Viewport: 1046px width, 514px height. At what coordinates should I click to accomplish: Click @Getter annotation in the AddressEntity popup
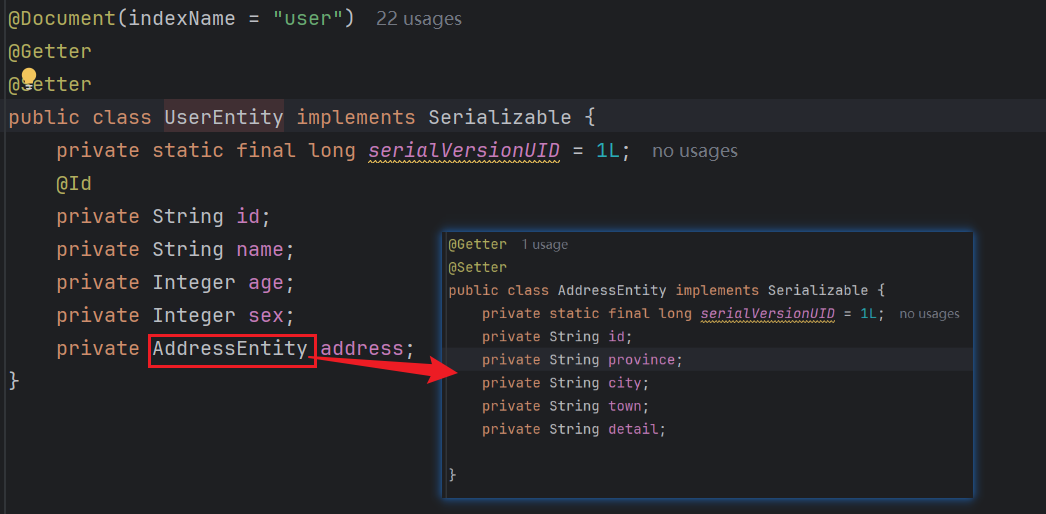tap(478, 245)
